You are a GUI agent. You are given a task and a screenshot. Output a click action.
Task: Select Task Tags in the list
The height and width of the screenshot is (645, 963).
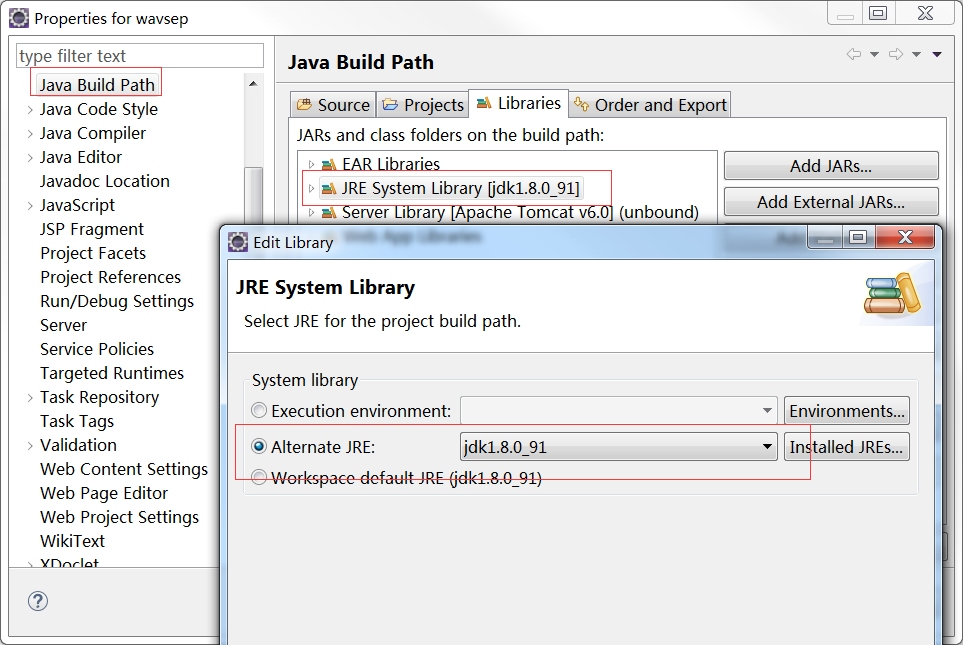point(77,421)
